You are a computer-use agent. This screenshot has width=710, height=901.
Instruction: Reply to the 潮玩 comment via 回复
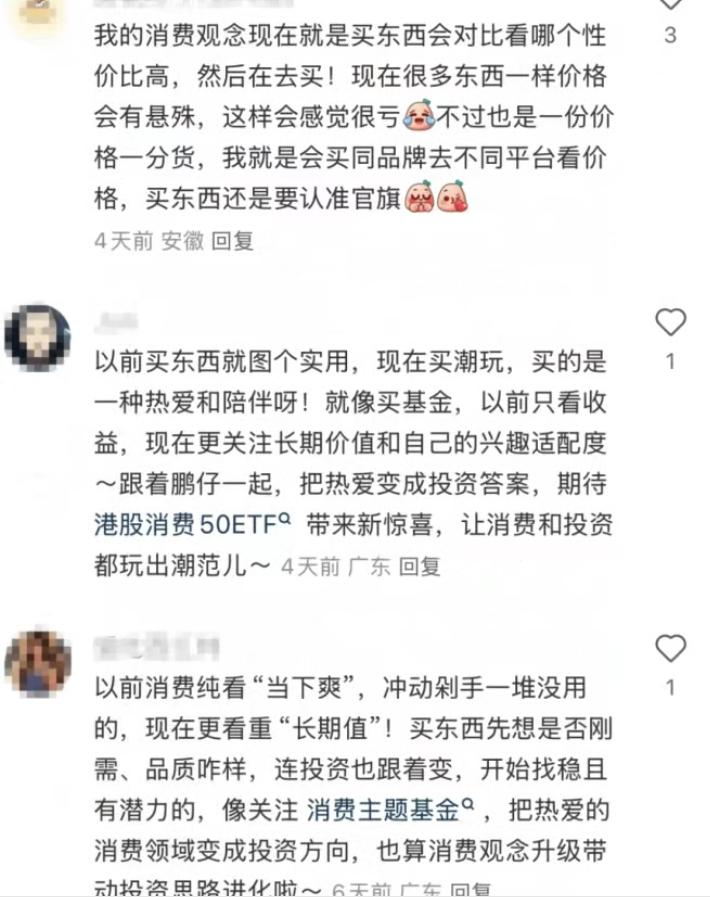pyautogui.click(x=420, y=567)
